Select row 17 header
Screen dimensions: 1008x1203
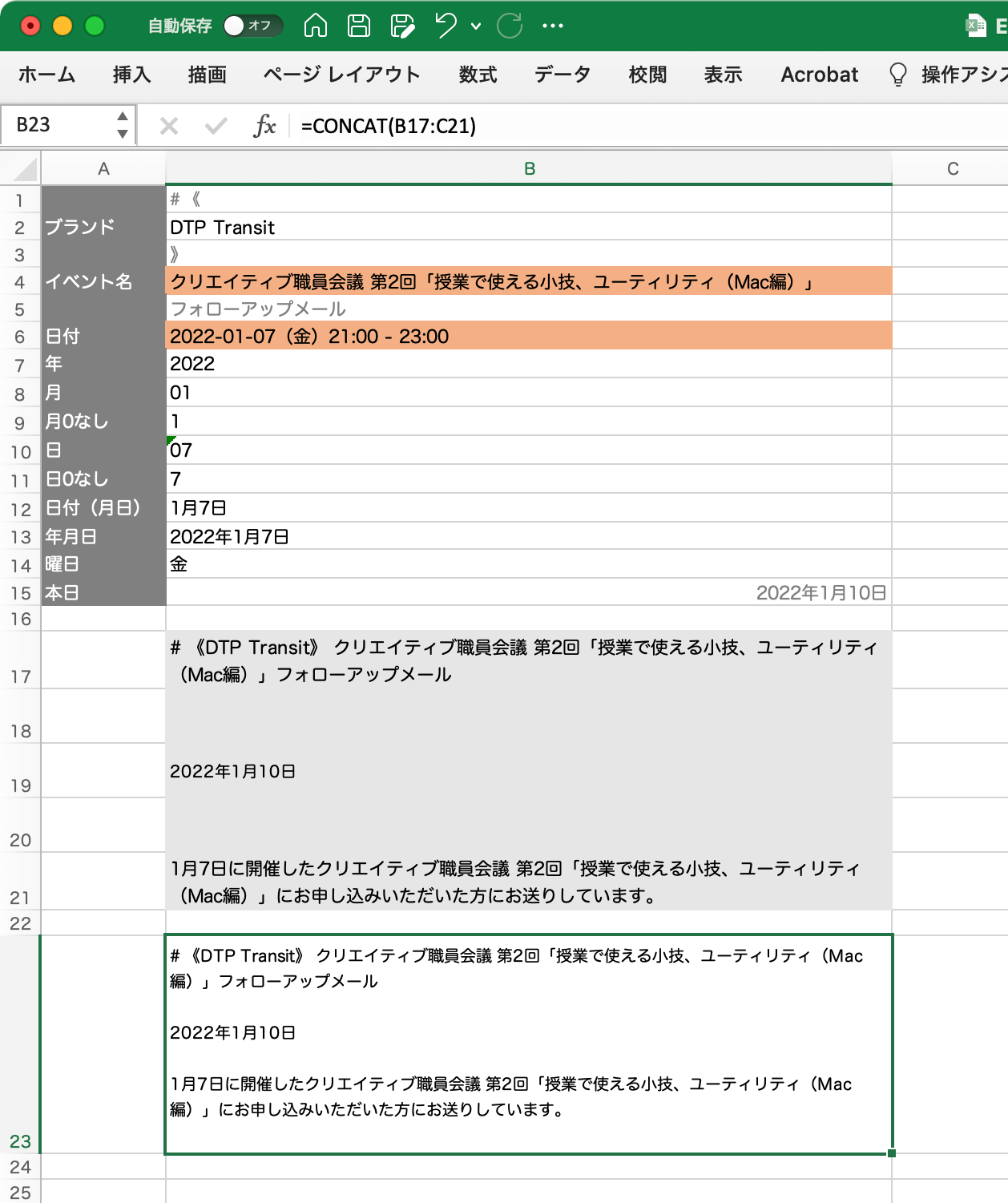pos(20,660)
